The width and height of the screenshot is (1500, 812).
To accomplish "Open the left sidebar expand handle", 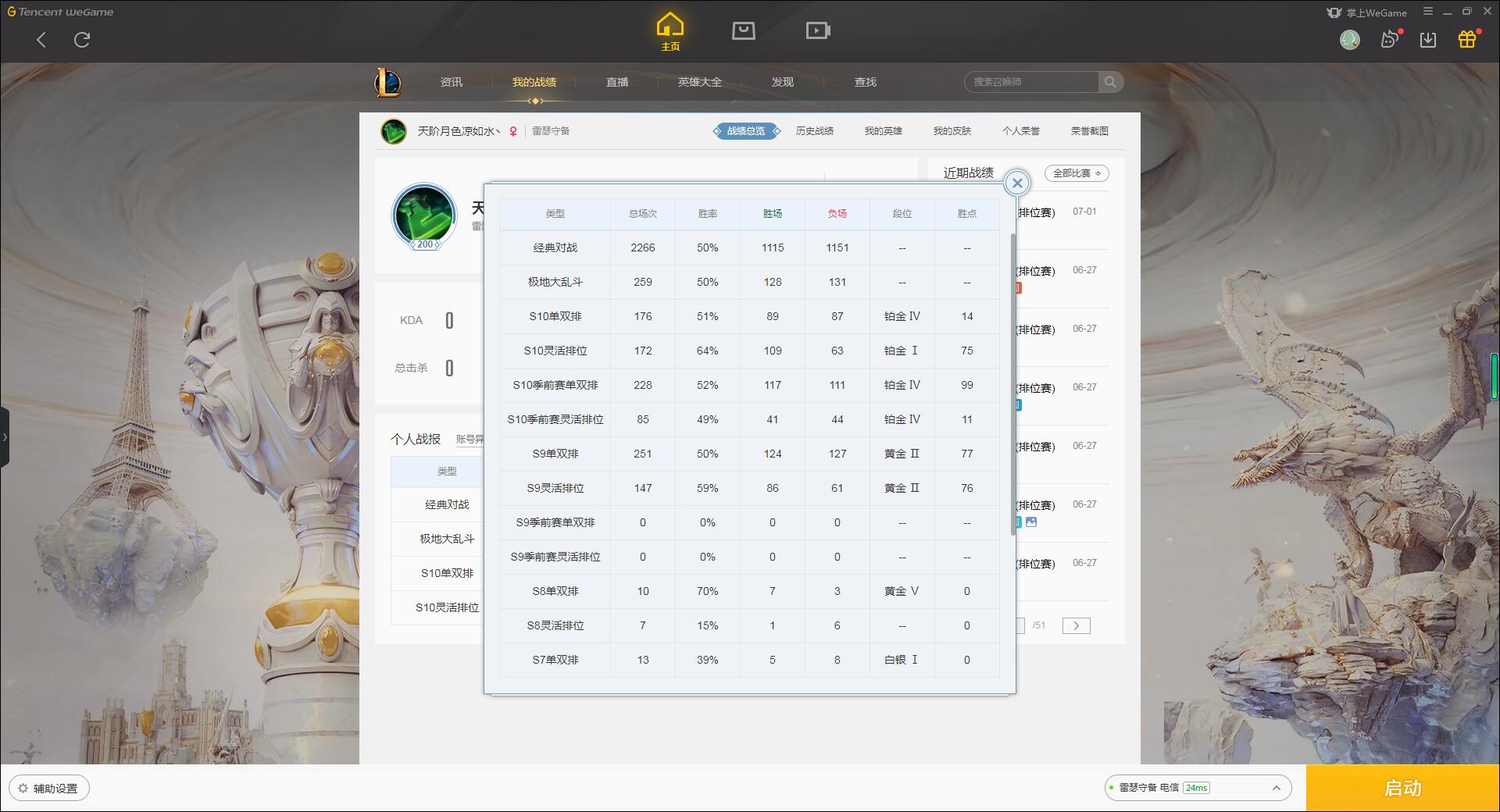I will click(5, 437).
